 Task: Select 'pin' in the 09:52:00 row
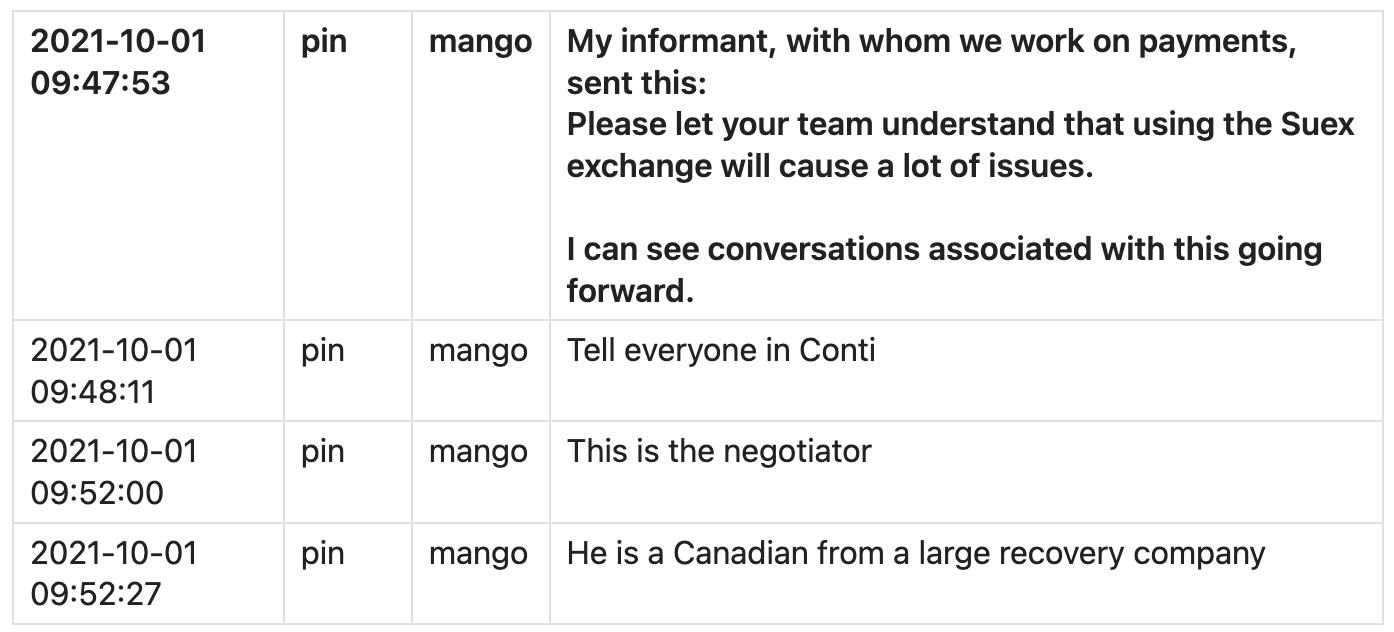click(322, 452)
